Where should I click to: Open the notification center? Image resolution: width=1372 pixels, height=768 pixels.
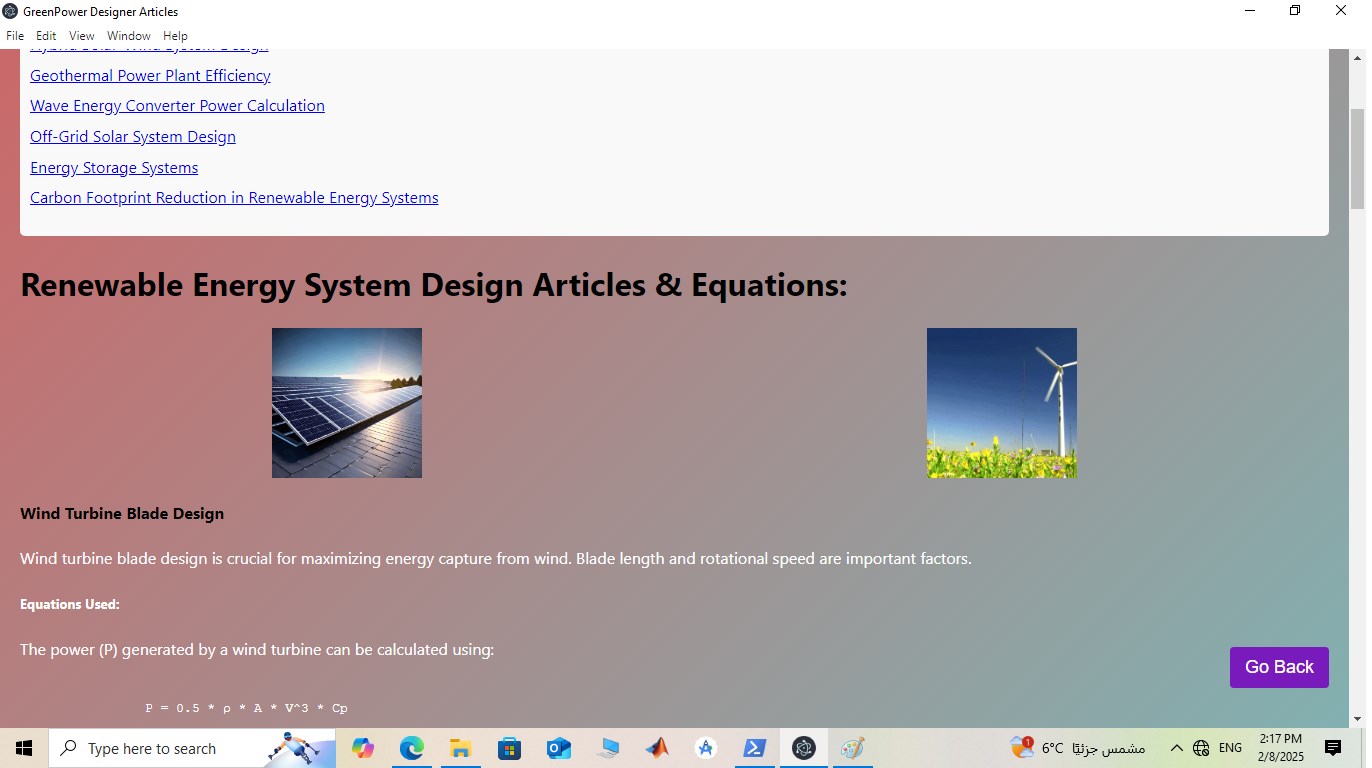[1333, 747]
